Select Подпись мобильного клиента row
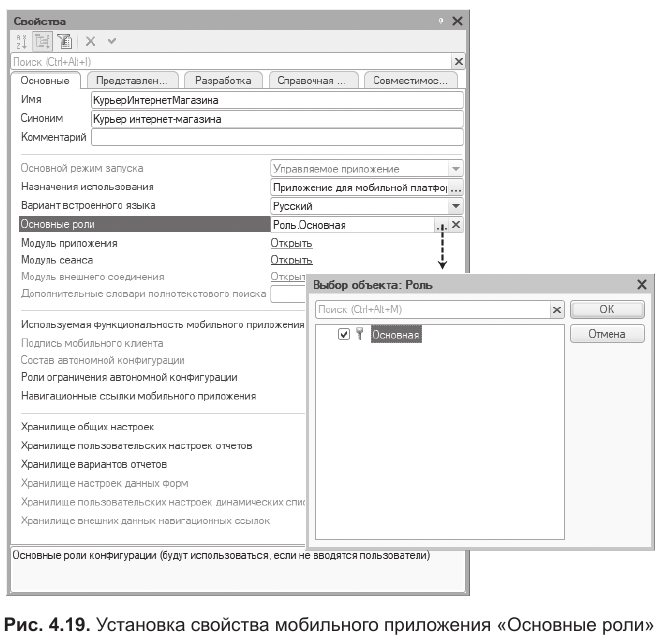The height and width of the screenshot is (641, 670). 92,343
